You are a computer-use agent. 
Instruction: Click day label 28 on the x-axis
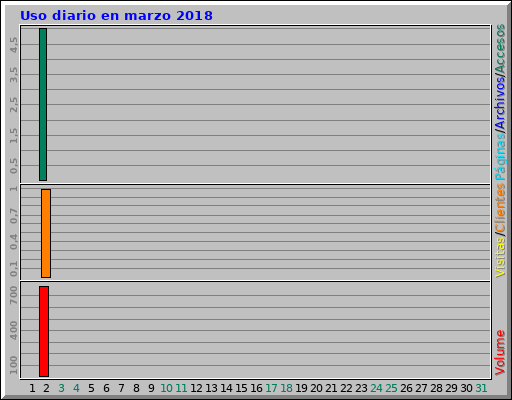click(436, 388)
